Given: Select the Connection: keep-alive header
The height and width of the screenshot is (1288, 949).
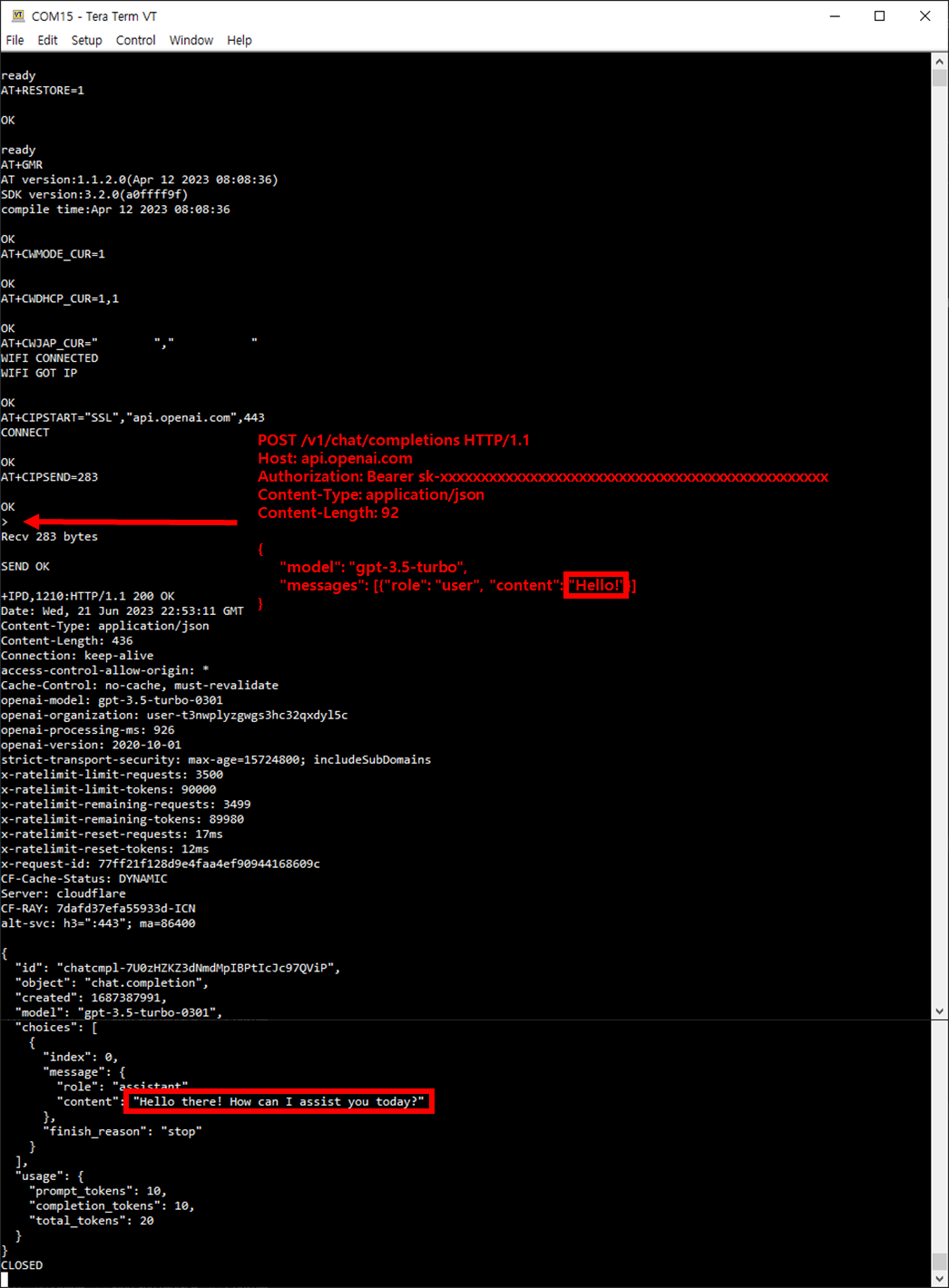Looking at the screenshot, I should click(77, 656).
